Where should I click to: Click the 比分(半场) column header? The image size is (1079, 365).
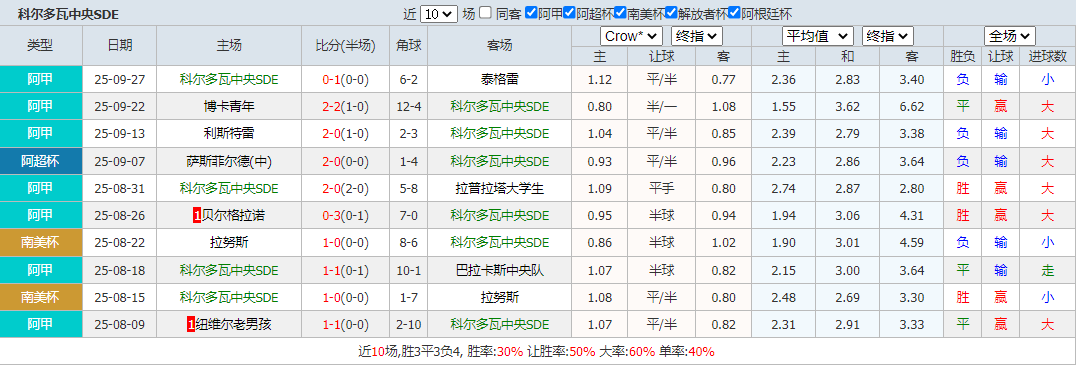tap(345, 46)
